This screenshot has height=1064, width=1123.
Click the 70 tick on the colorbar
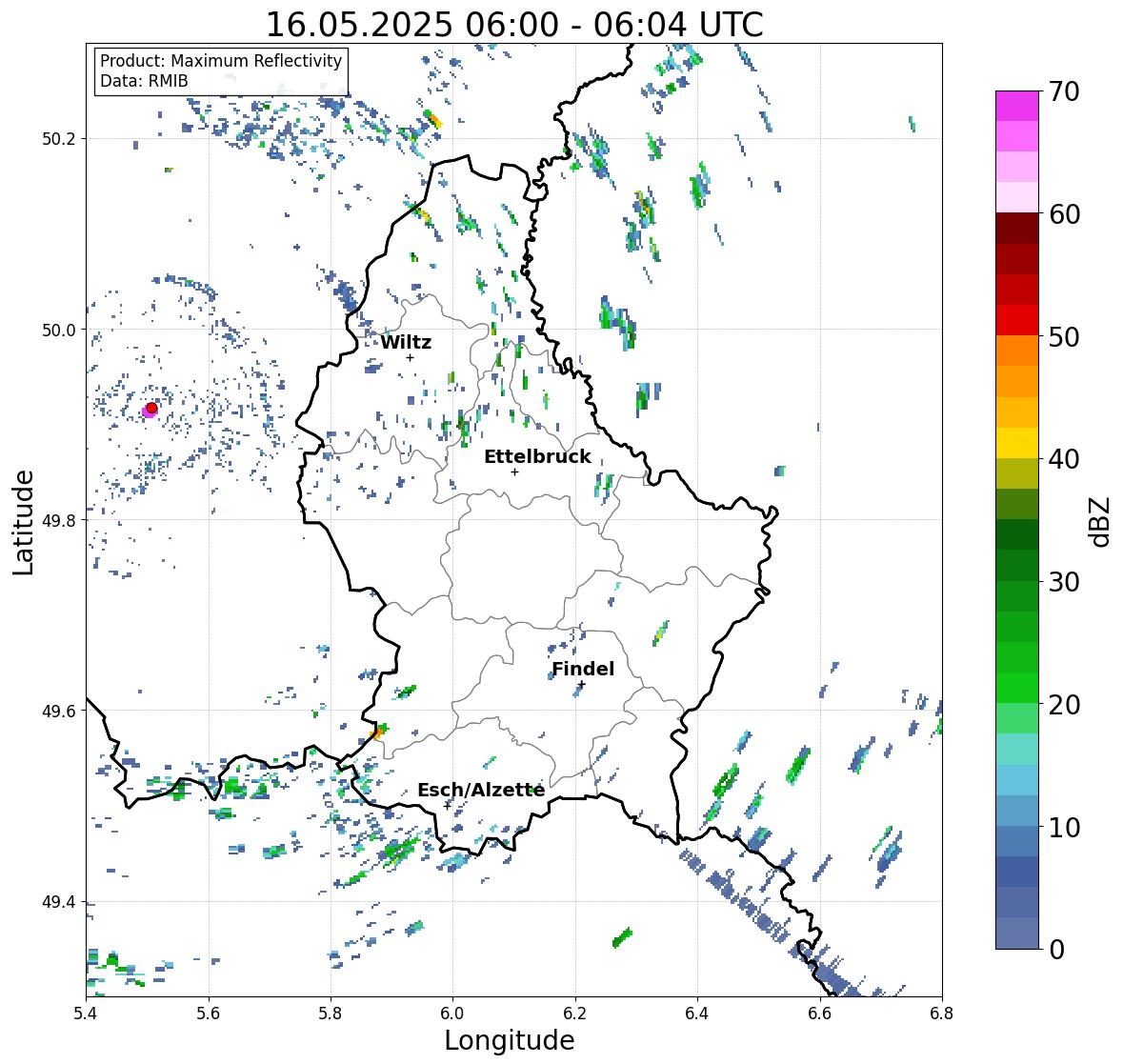1064,91
